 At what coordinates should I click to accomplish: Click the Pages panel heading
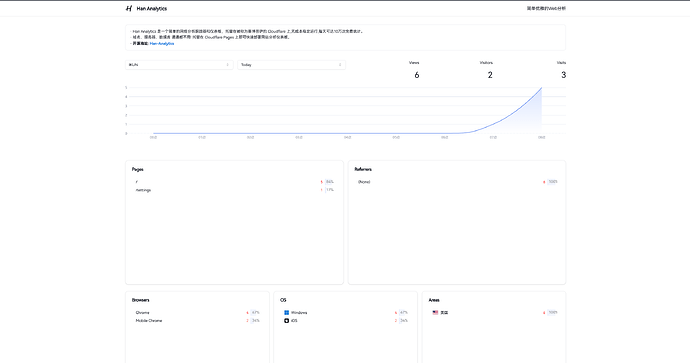point(138,169)
